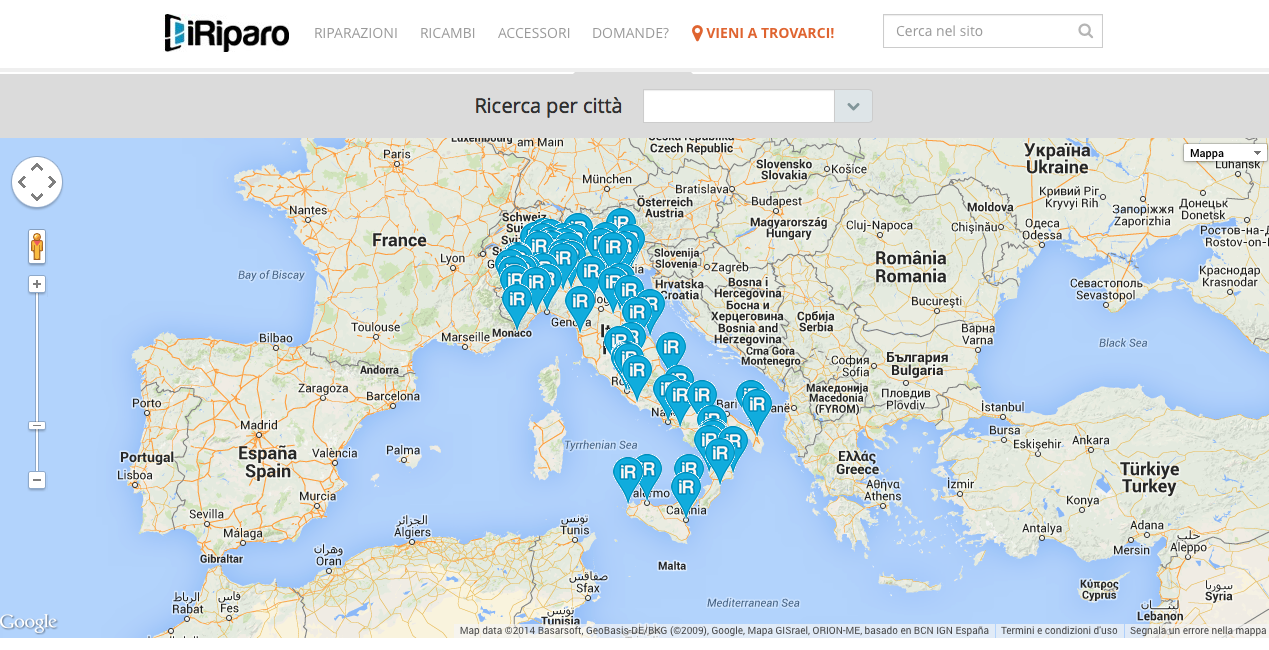1269x650 pixels.
Task: Click the France label on the map
Action: coord(399,240)
